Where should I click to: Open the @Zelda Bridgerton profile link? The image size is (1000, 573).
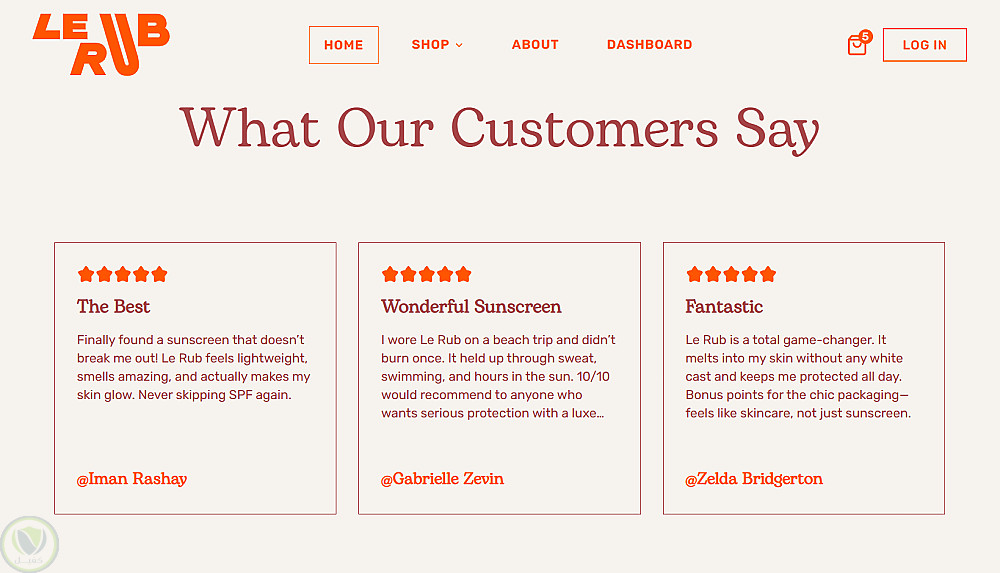(754, 479)
